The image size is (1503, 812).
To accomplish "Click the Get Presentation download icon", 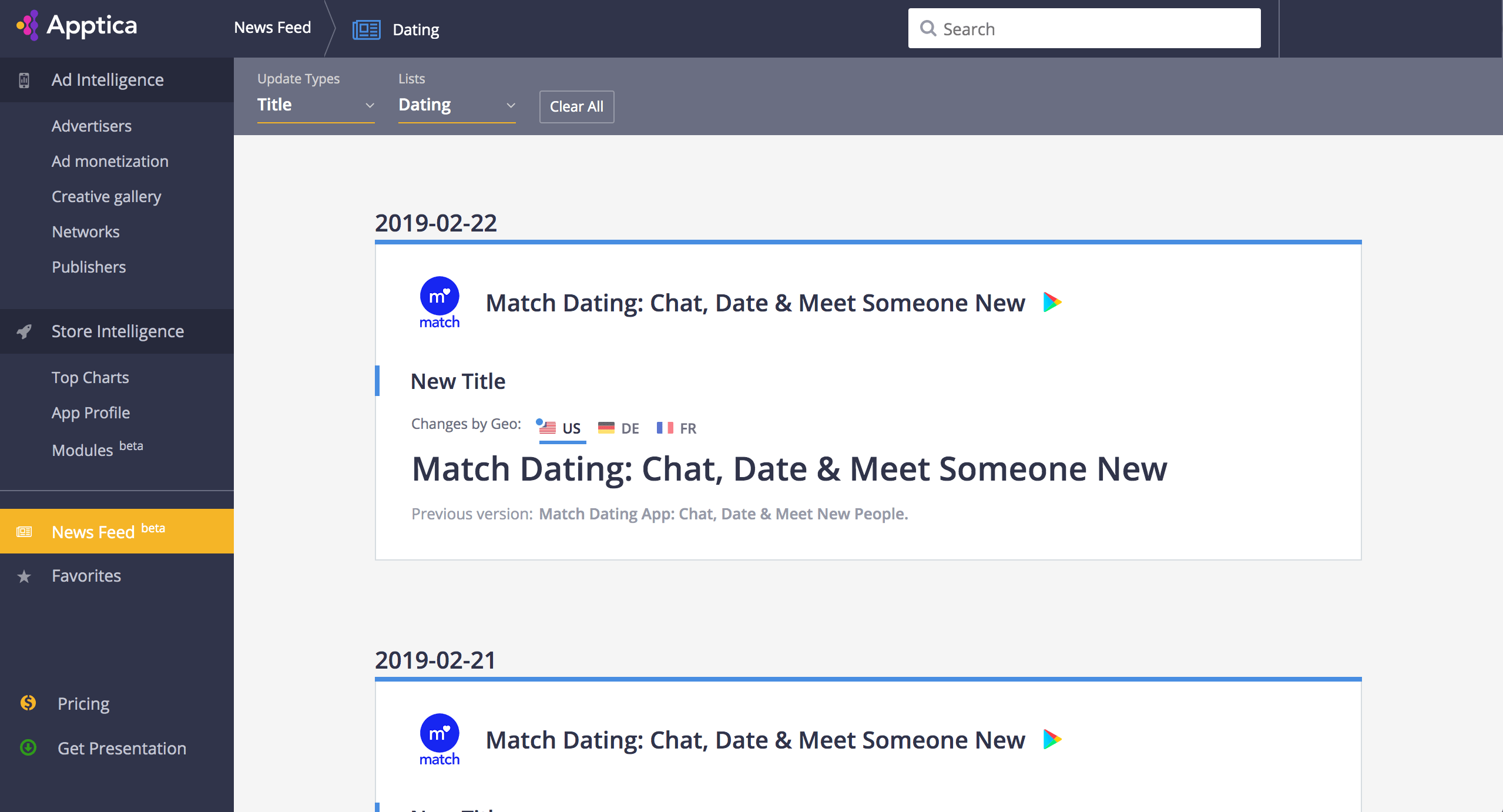I will point(28,747).
